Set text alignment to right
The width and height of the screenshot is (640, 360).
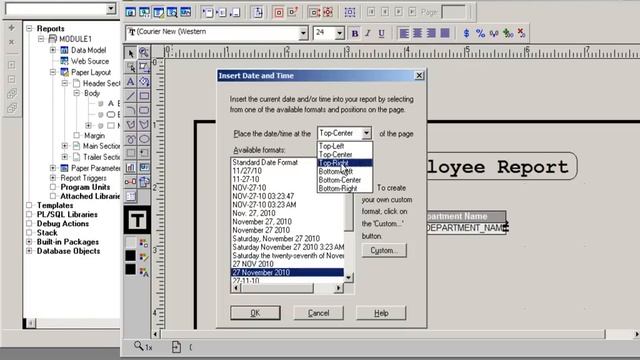click(431, 33)
